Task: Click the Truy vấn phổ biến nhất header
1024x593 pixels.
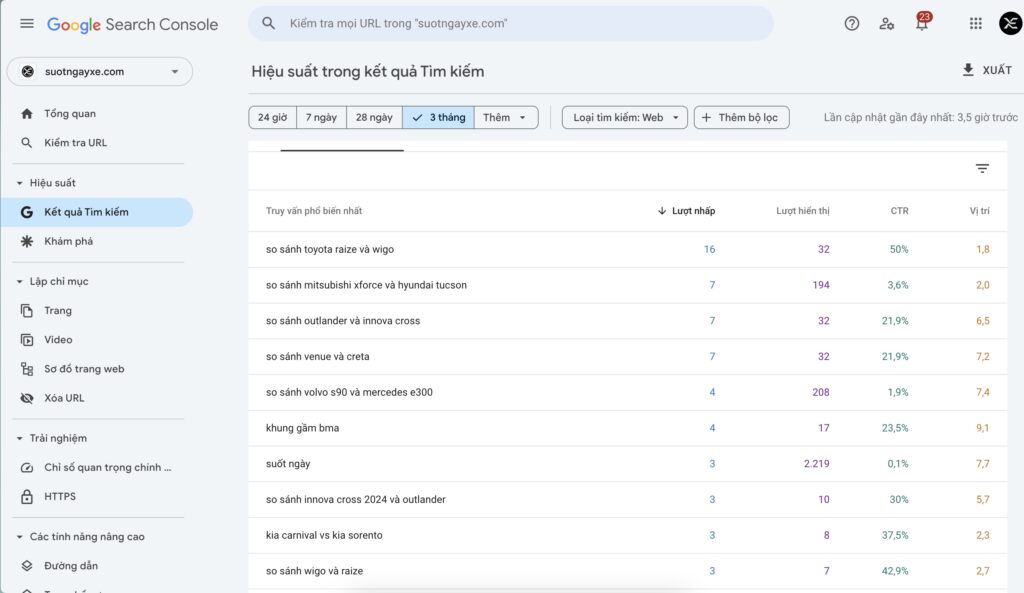Action: (x=313, y=211)
